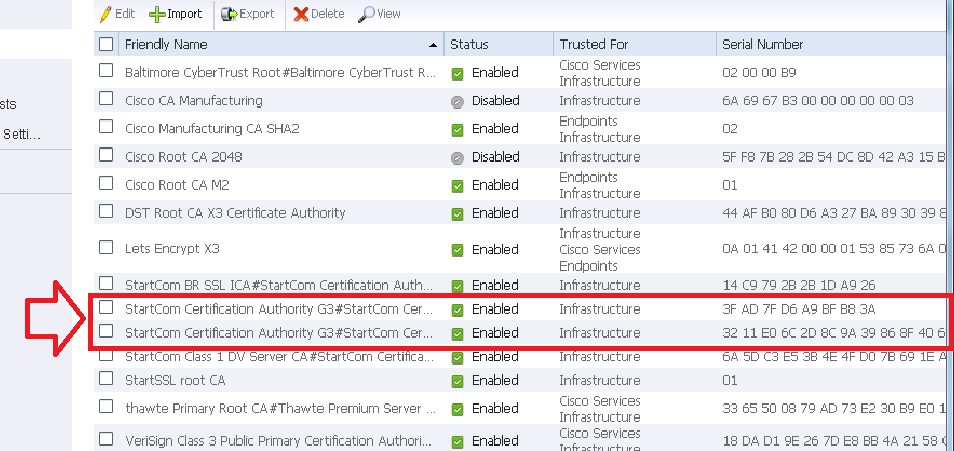The height and width of the screenshot is (451, 954).
Task: Check the Cisco CA Manufacturing row checkbox
Action: (106, 98)
